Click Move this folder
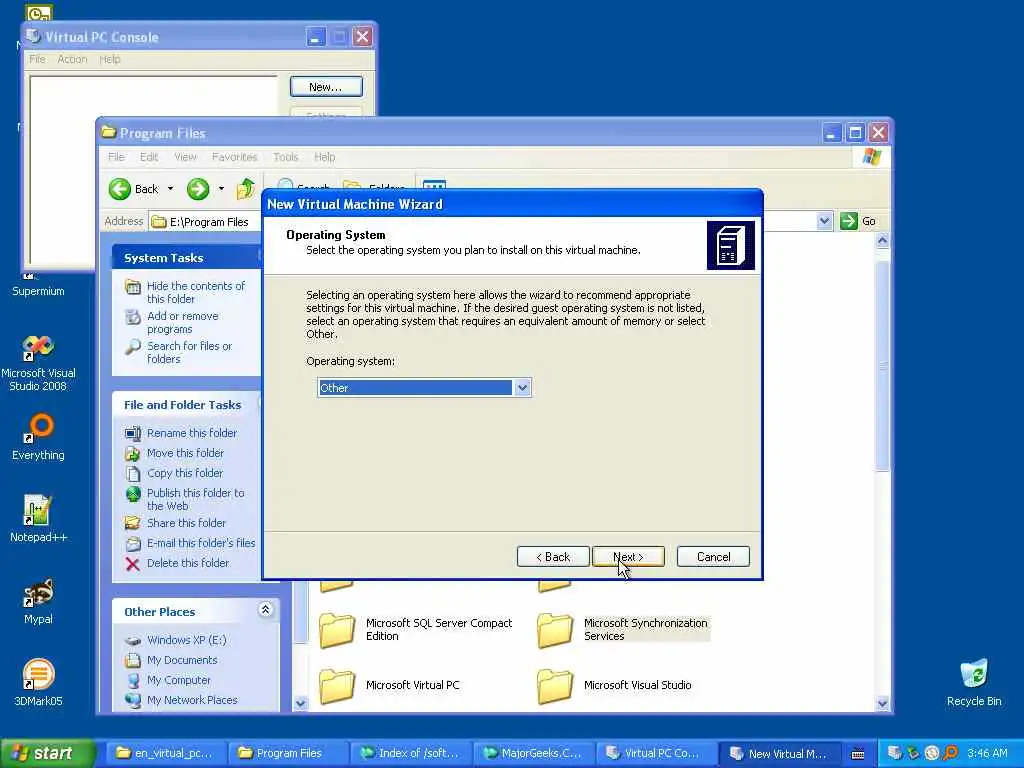This screenshot has width=1024, height=768. (185, 453)
